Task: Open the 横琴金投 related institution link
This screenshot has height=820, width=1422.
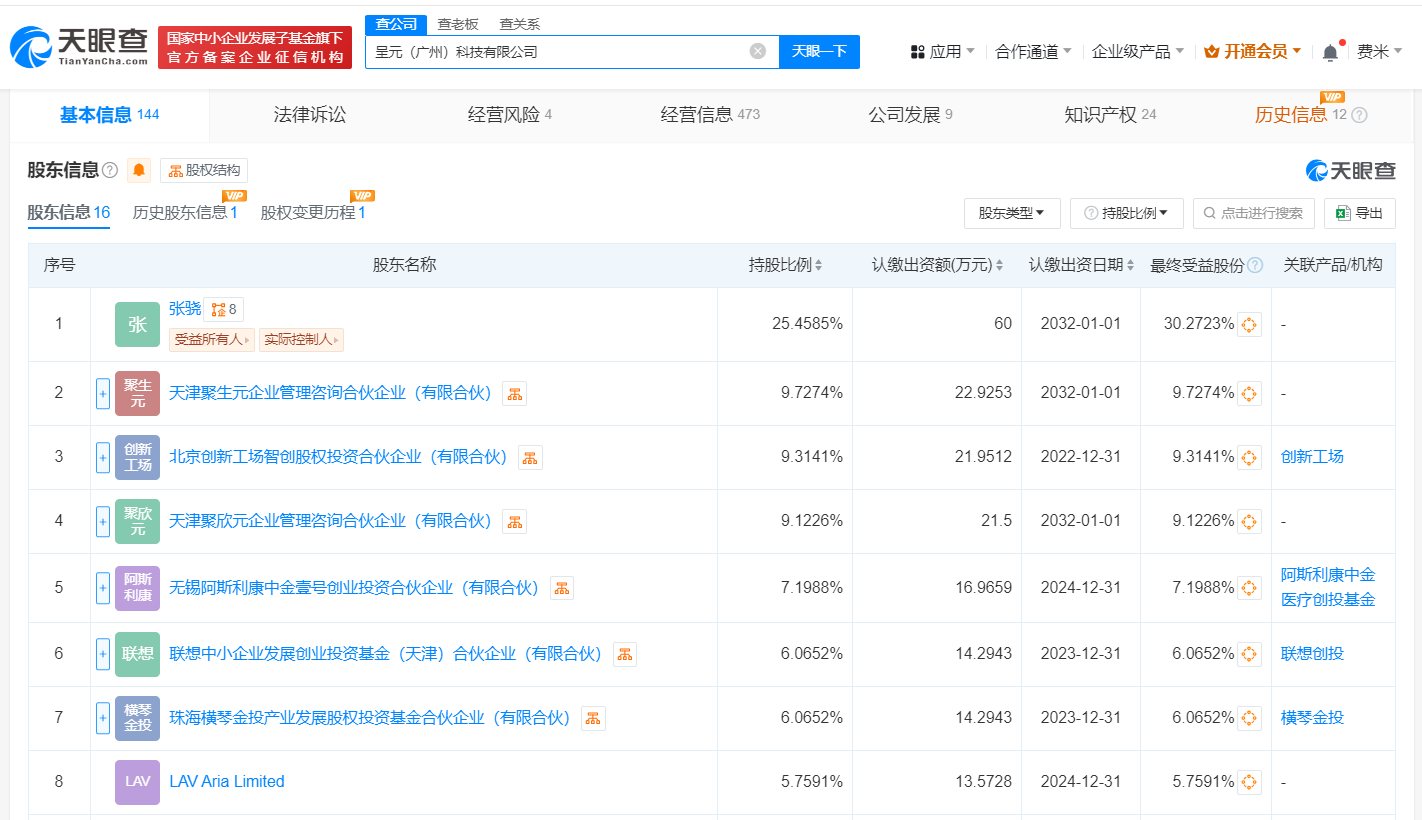Action: (x=1312, y=718)
